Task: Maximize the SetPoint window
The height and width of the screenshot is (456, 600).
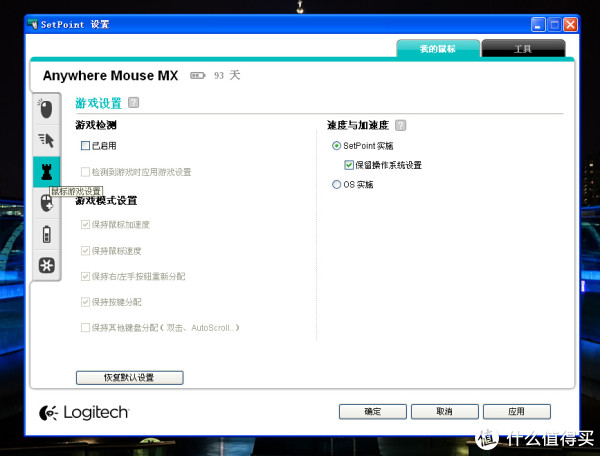Action: (x=554, y=25)
